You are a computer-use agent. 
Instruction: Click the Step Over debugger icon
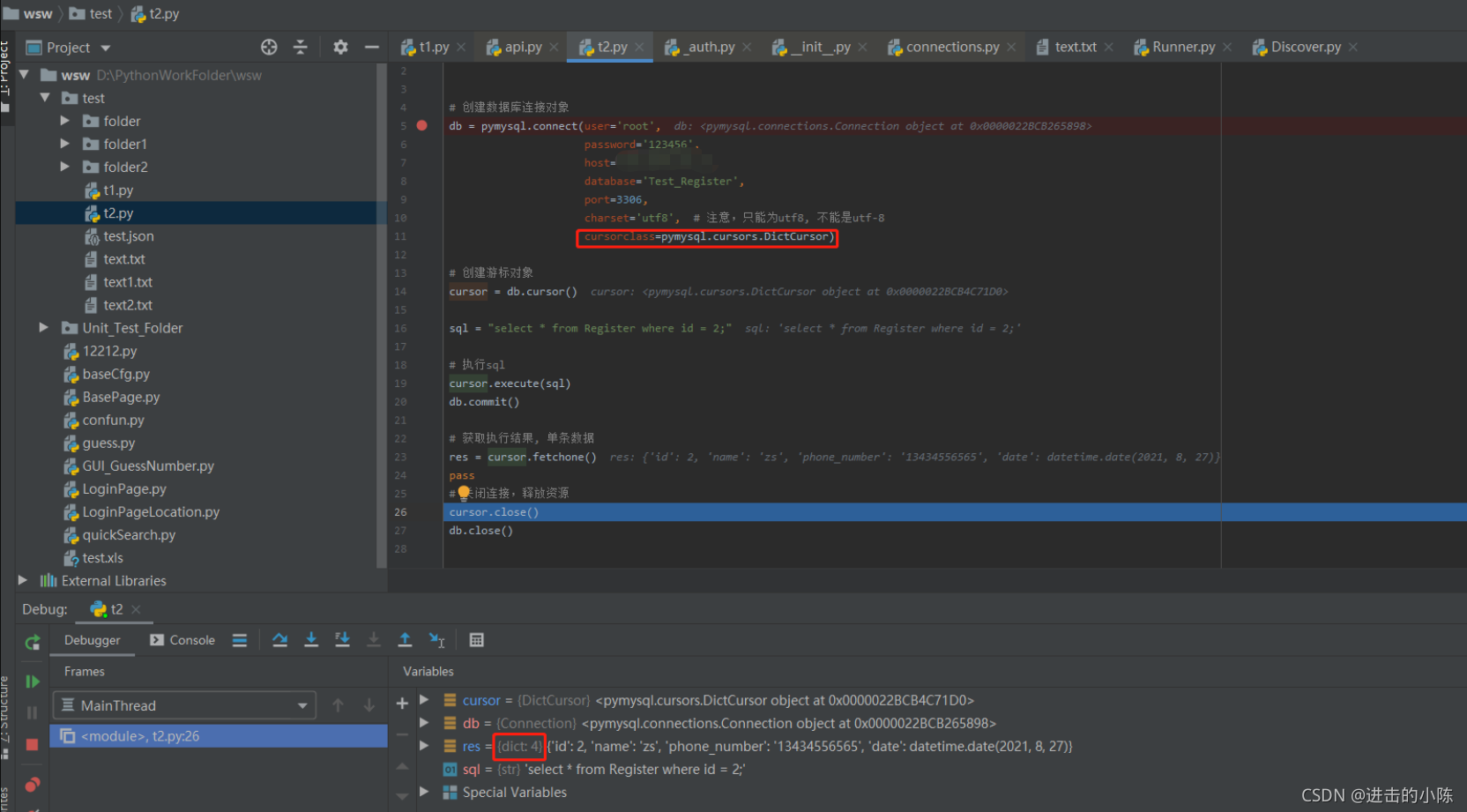pyautogui.click(x=280, y=640)
